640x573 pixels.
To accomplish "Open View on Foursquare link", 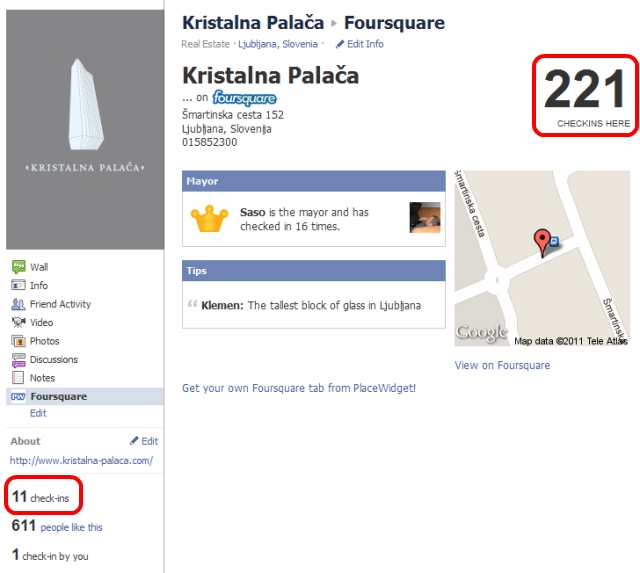I will coord(502,365).
